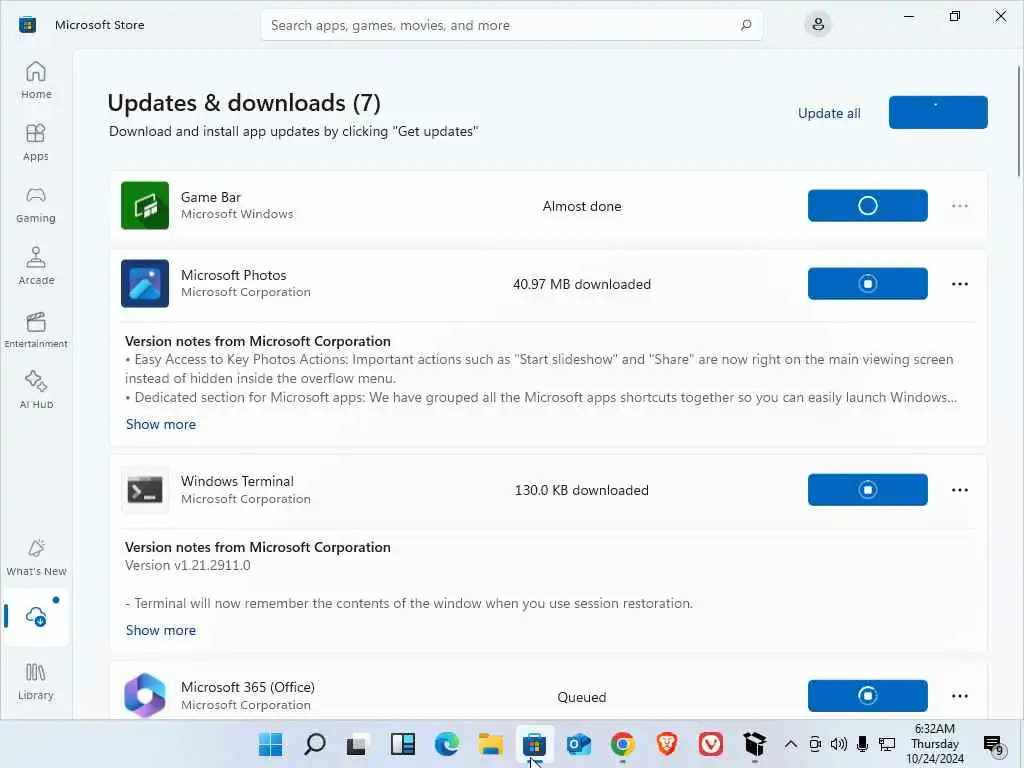Viewport: 1024px width, 768px height.
Task: Click the 'Queued' status text
Action: 582,697
